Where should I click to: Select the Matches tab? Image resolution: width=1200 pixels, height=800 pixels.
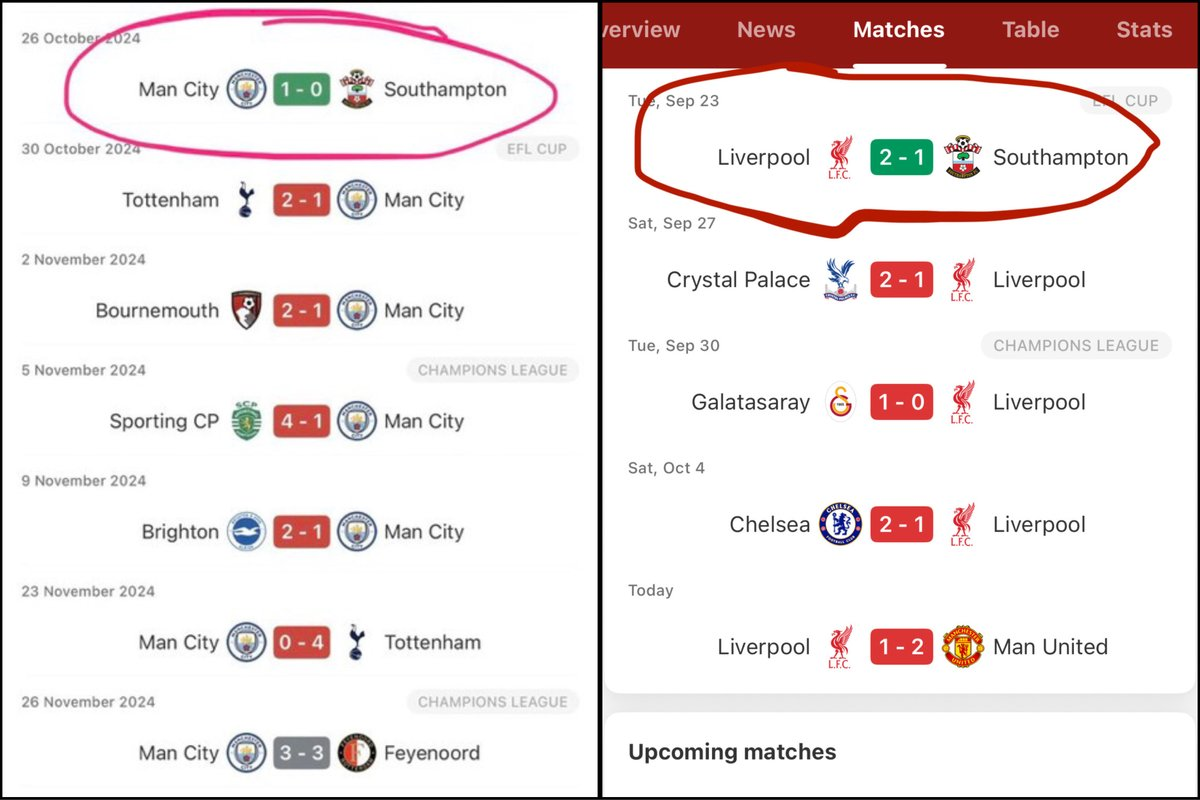[898, 30]
